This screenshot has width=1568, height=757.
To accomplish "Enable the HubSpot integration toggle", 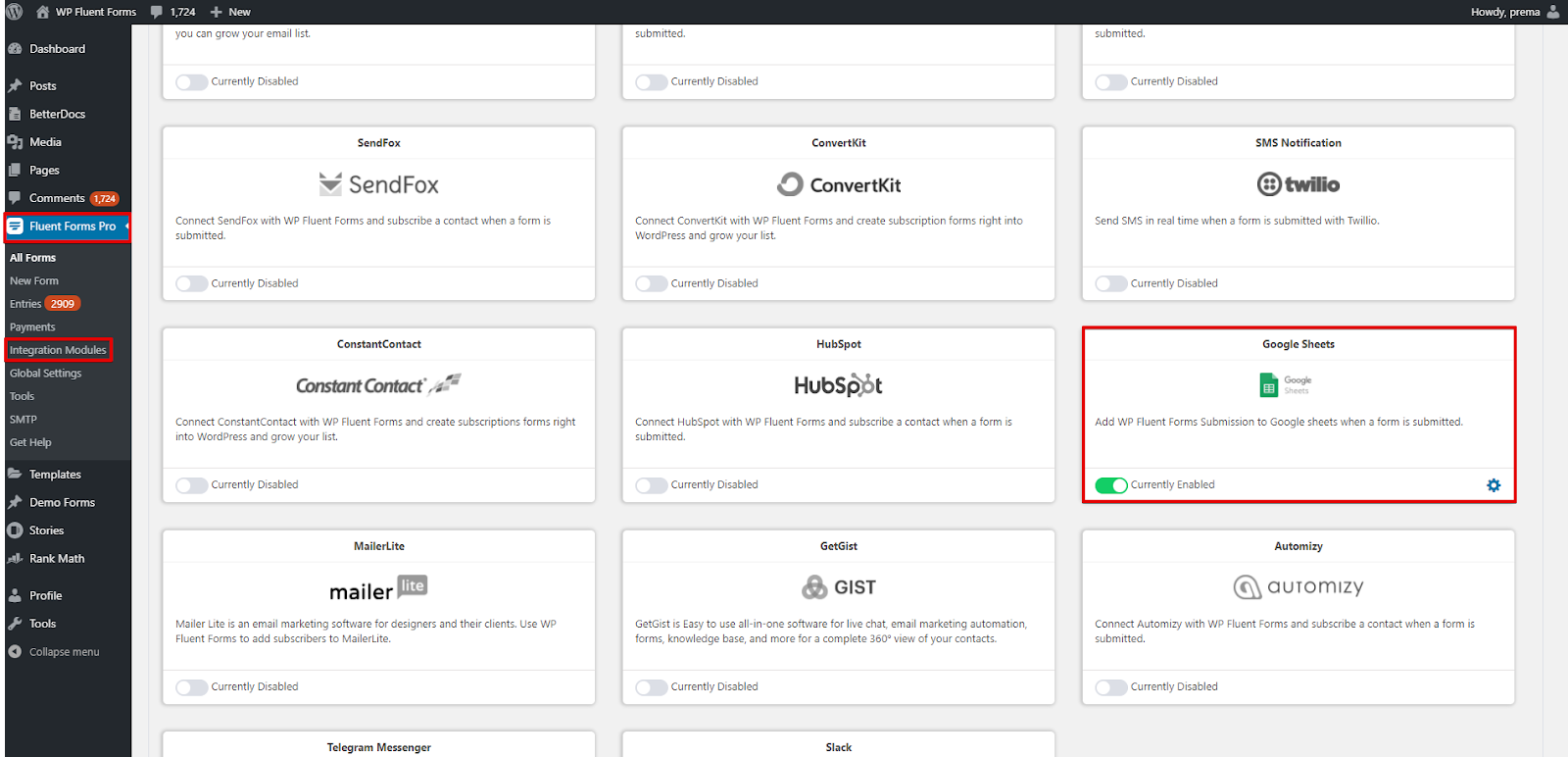I will pyautogui.click(x=651, y=485).
